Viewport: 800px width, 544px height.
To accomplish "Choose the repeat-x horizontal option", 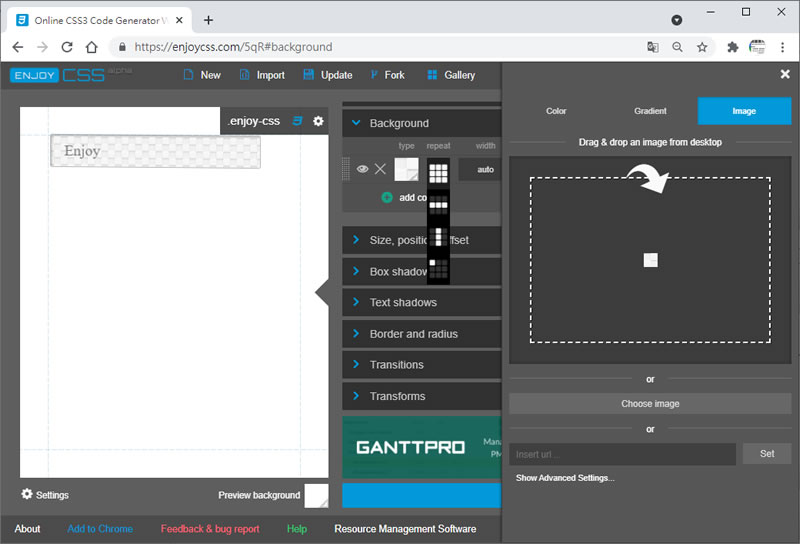I will point(438,205).
